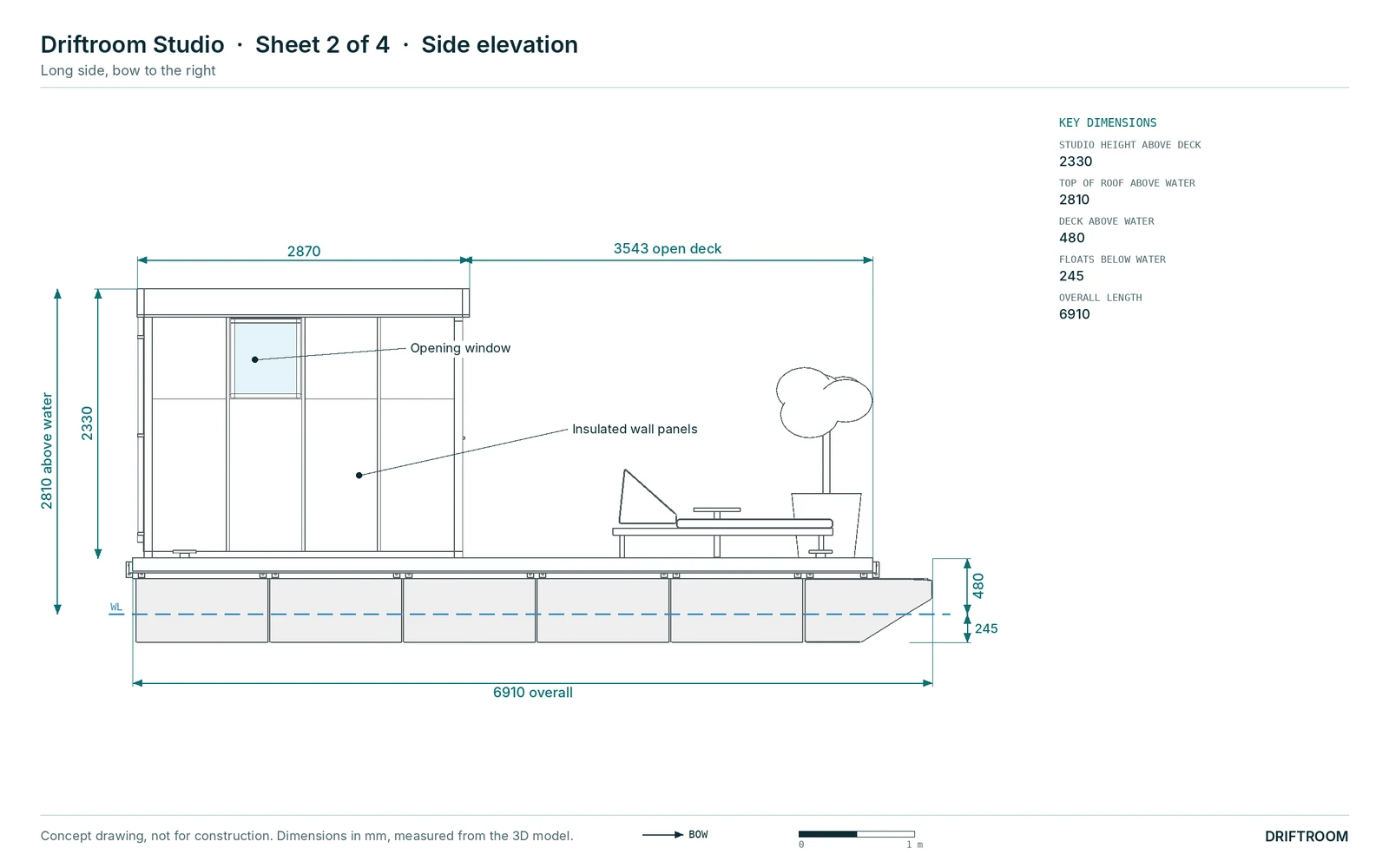Click the '6910 overall' length dimension
Screen dimensions: 1389x868
pyautogui.click(x=533, y=693)
